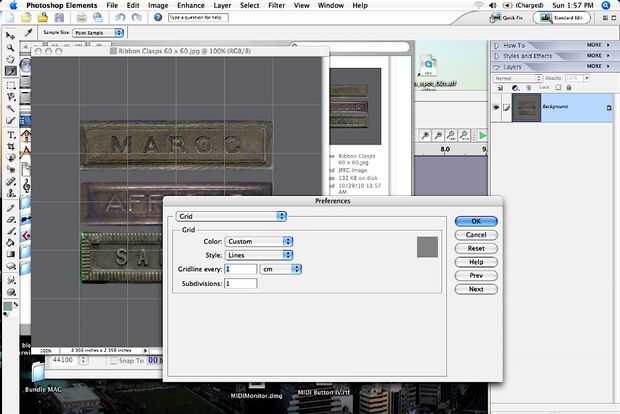Image resolution: width=620 pixels, height=414 pixels.
Task: Click the gray grid color swatch
Action: point(429,247)
